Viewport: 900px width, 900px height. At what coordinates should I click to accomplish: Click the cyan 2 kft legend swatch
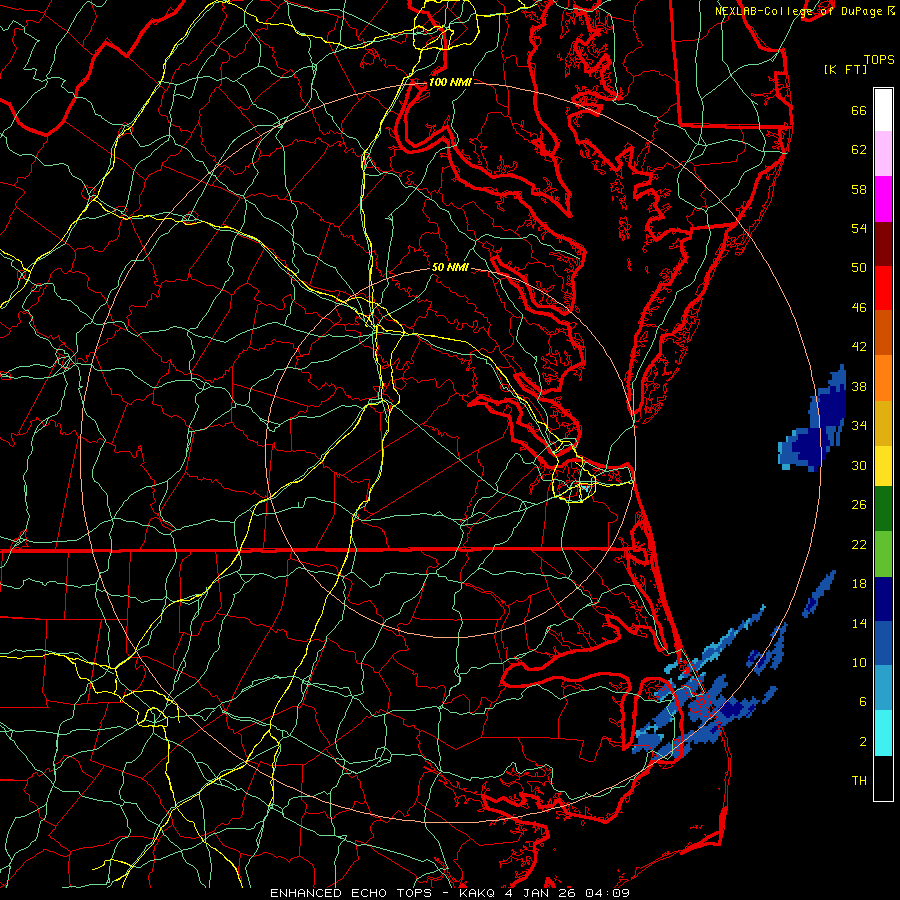click(x=883, y=733)
